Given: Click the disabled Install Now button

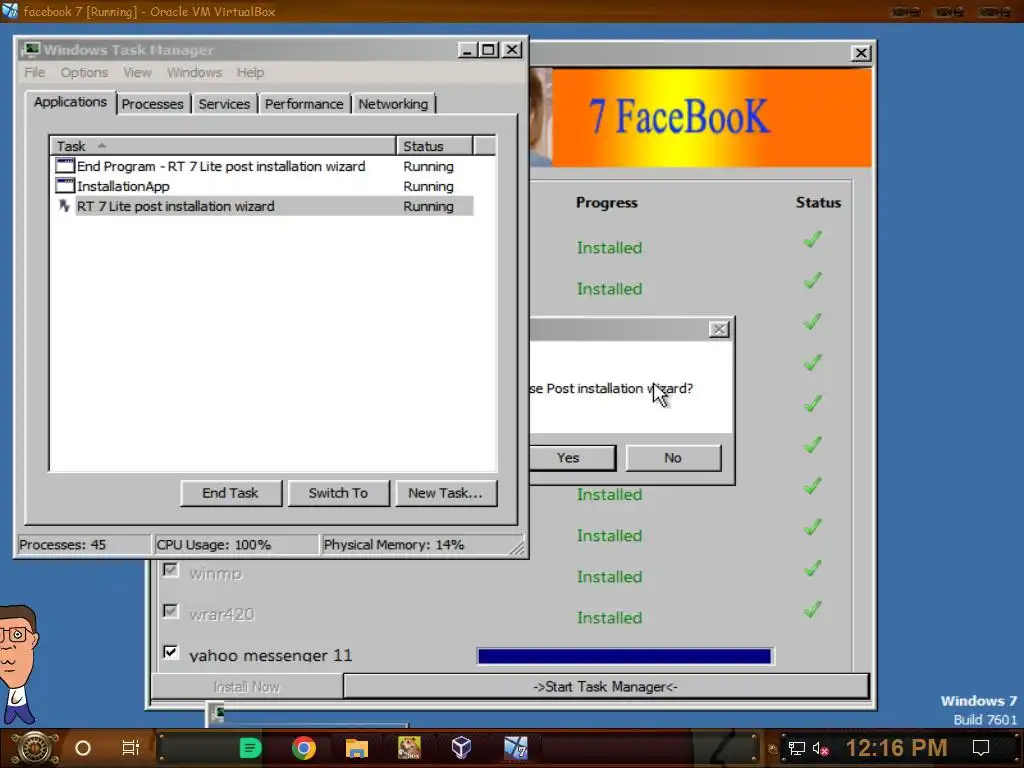Looking at the screenshot, I should 247,686.
